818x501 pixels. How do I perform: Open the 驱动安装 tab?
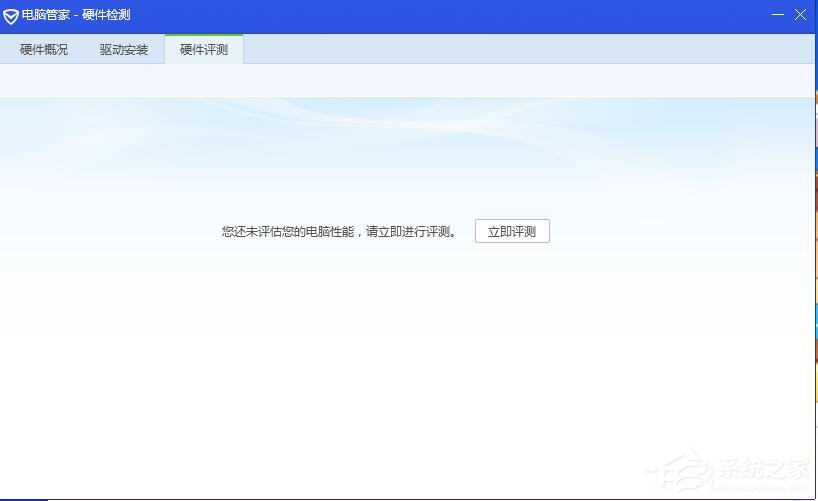124,49
